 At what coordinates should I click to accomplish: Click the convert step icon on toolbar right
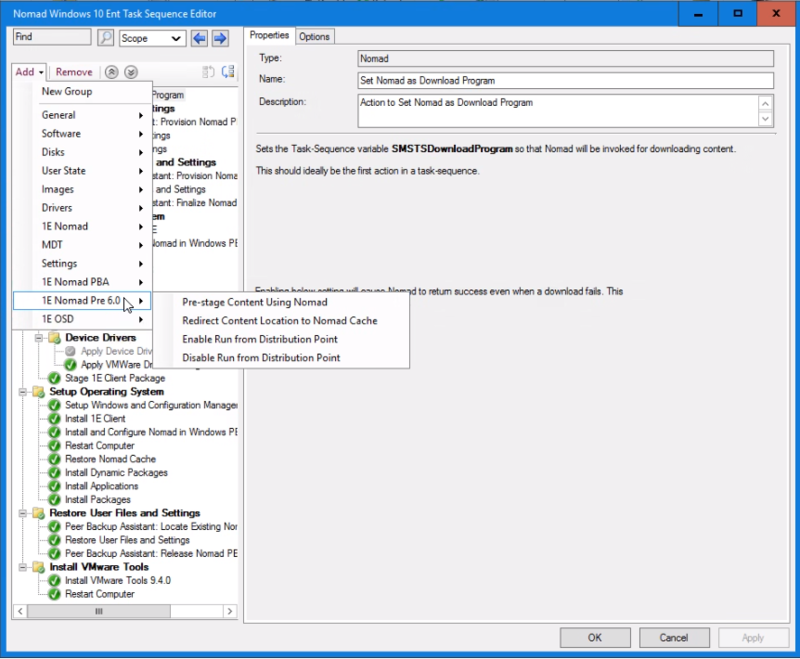pyautogui.click(x=228, y=72)
